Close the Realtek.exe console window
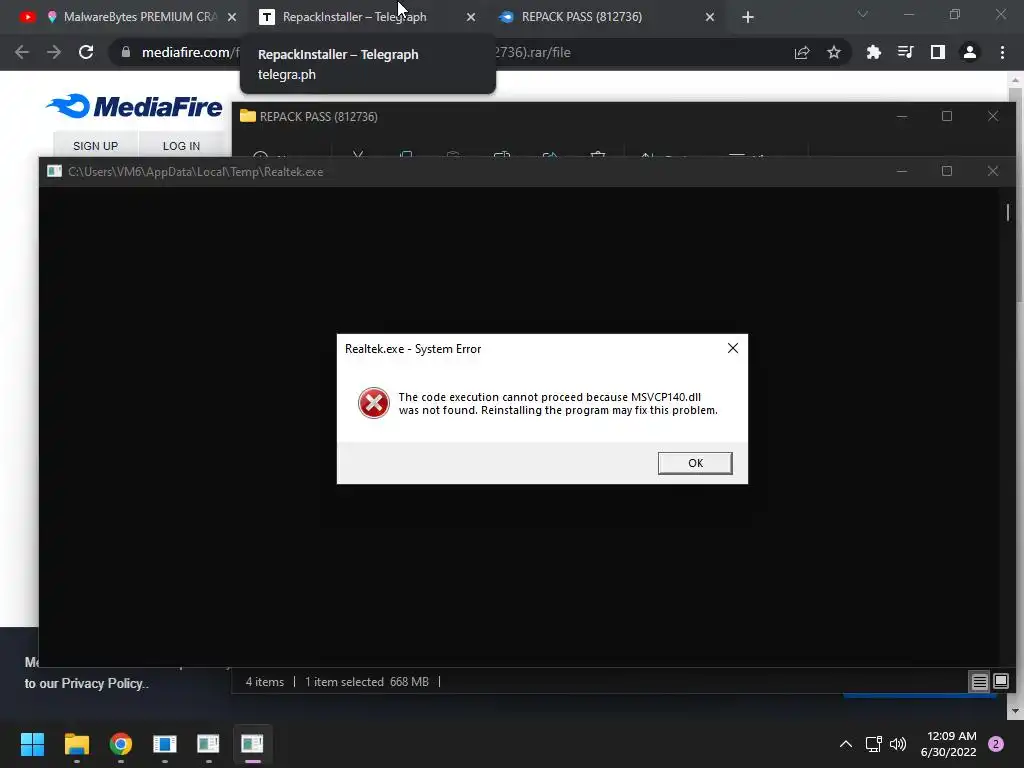The width and height of the screenshot is (1024, 768). coord(993,171)
